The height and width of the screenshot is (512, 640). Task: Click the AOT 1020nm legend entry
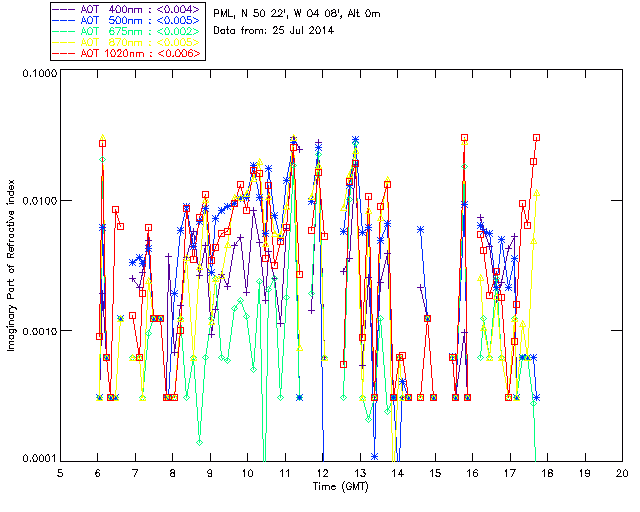(127, 53)
